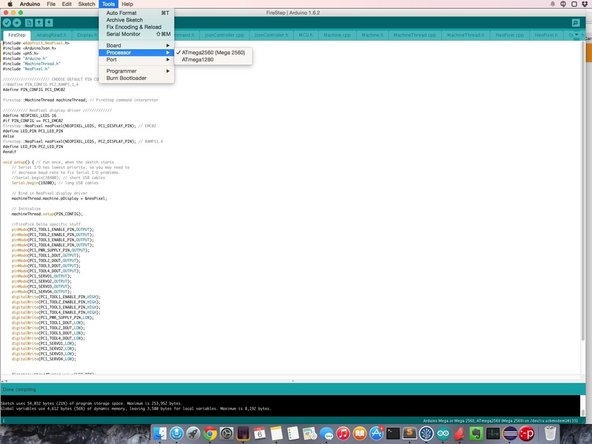Switch to the Machine.h tab
The height and width of the screenshot is (444, 592).
(372, 35)
